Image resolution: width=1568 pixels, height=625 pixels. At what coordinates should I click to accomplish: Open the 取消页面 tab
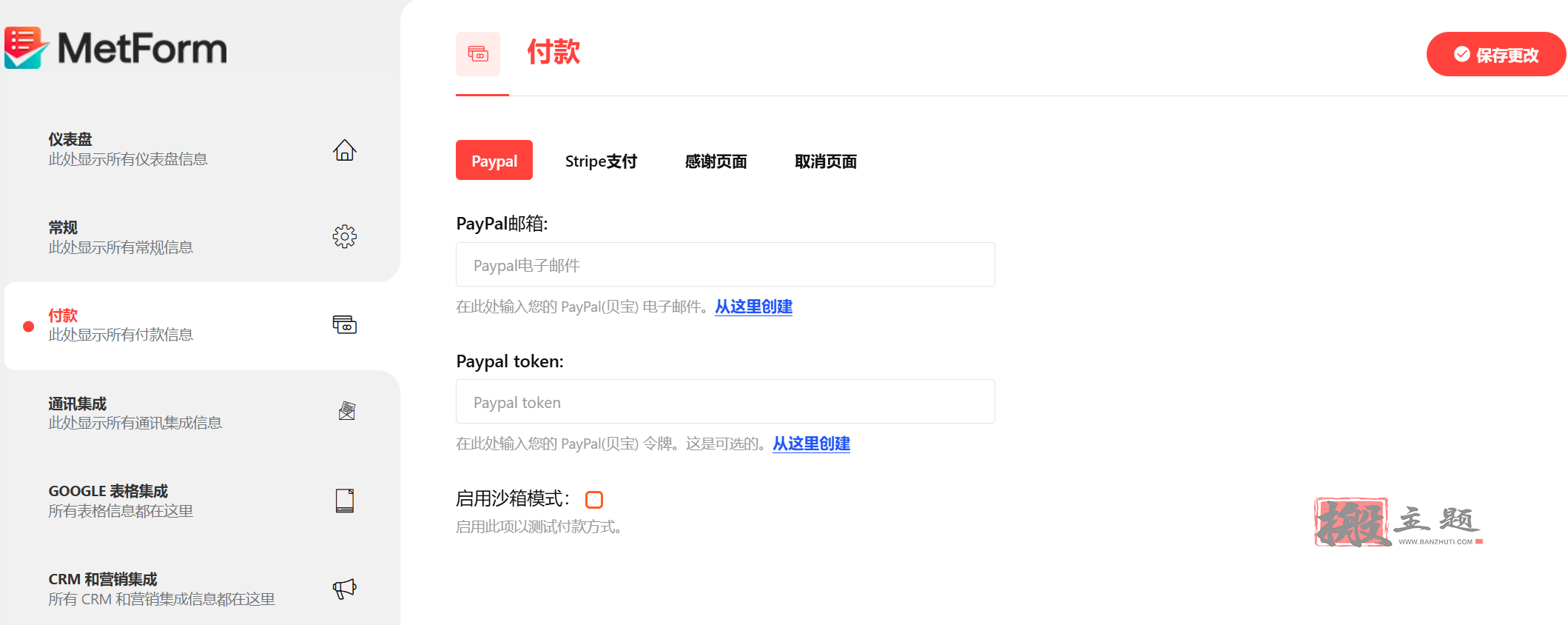pos(826,161)
